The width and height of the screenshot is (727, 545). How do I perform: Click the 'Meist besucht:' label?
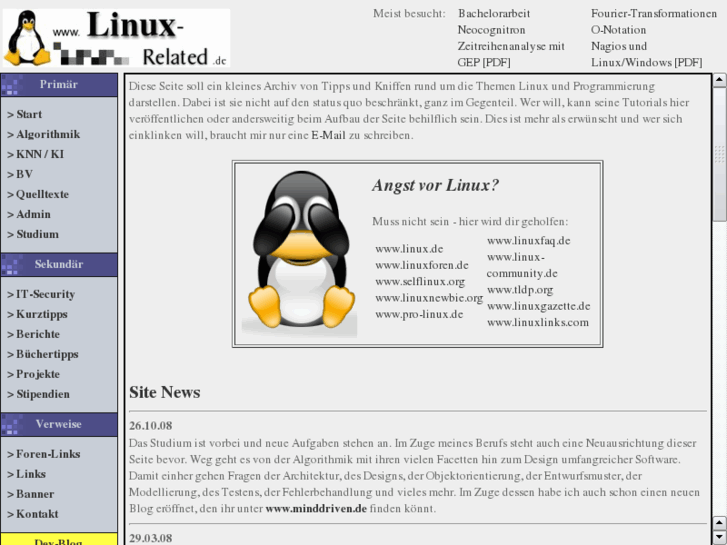[409, 13]
